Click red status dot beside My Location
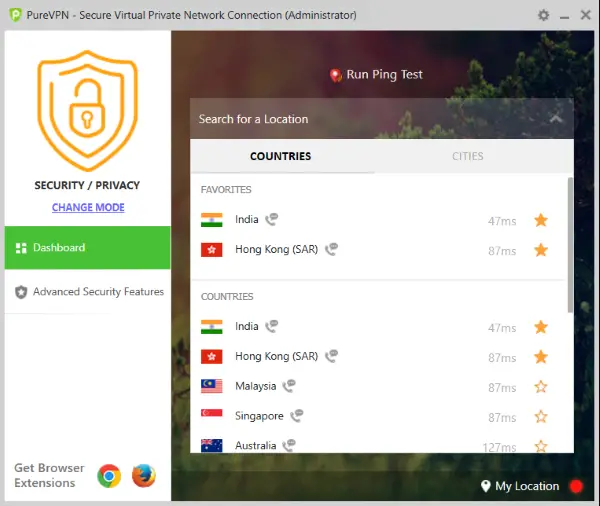The height and width of the screenshot is (506, 600). pyautogui.click(x=576, y=486)
